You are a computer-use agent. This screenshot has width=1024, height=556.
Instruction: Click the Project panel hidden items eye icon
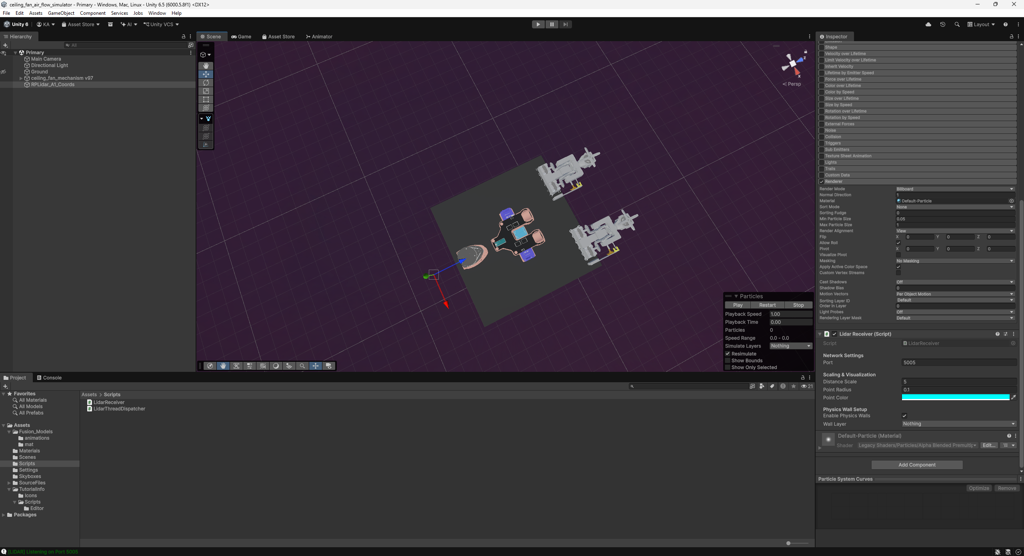pos(805,386)
